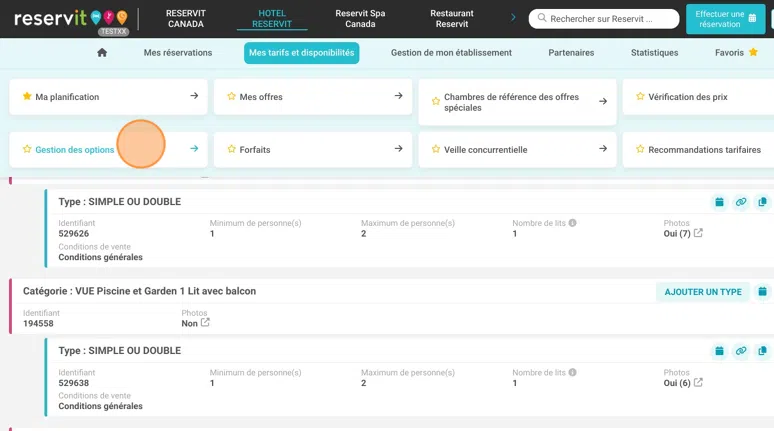Click the home icon in navigation bar
The height and width of the screenshot is (431, 774).
coord(102,53)
